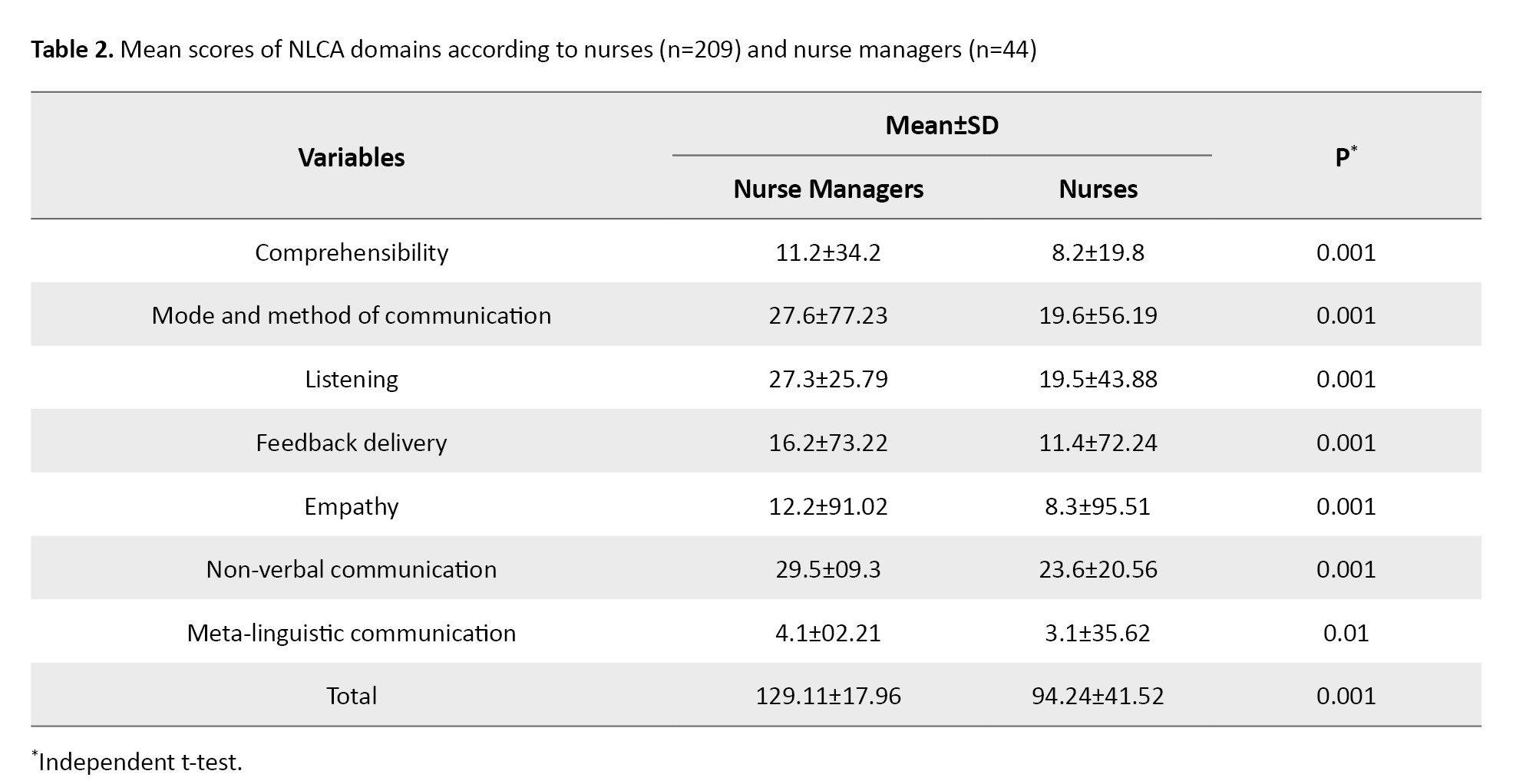Select the "Mode and method of communication" cell
Viewport: 1516px width, 784px height.
[351, 315]
